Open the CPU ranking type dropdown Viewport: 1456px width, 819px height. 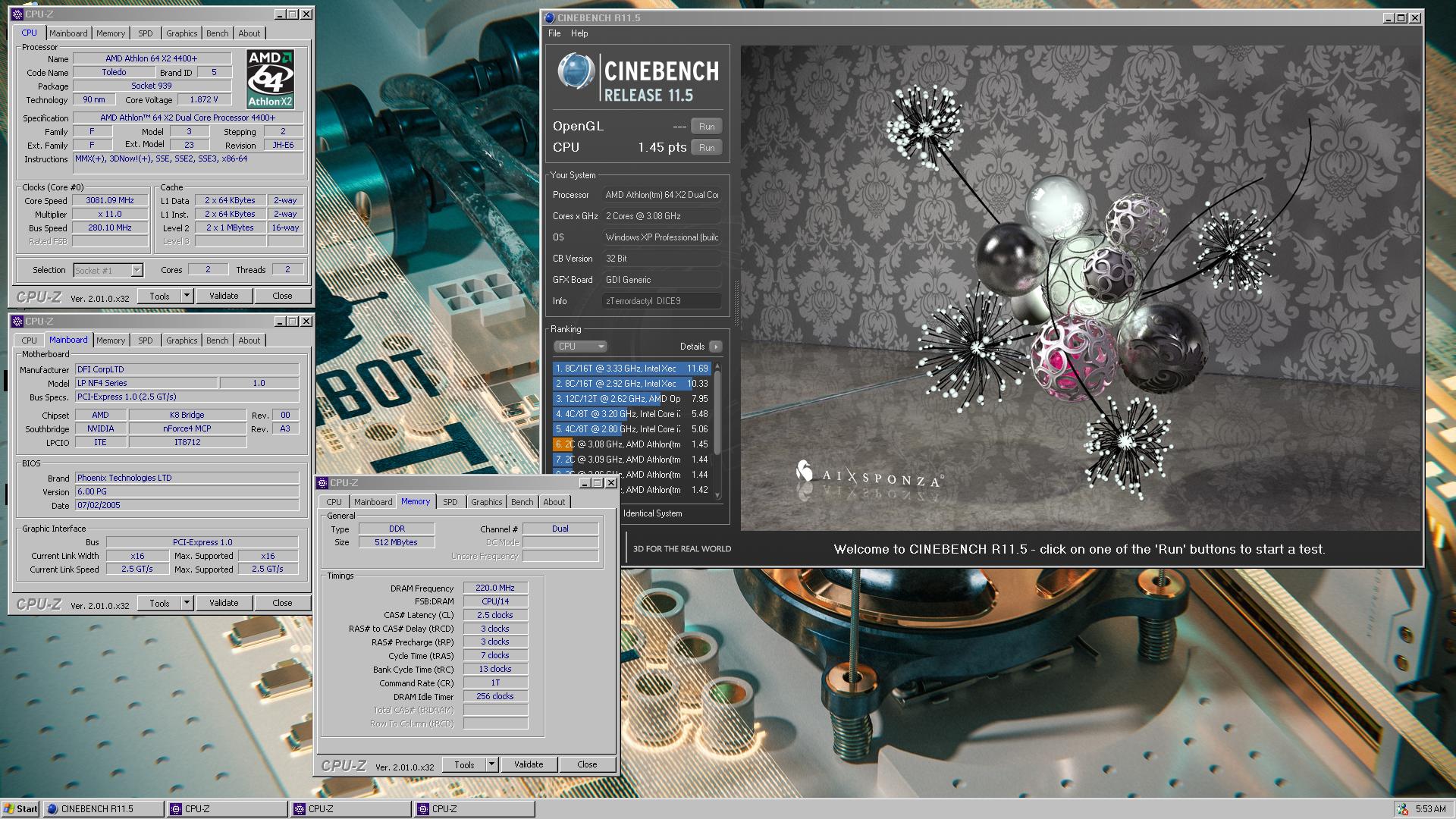click(581, 347)
